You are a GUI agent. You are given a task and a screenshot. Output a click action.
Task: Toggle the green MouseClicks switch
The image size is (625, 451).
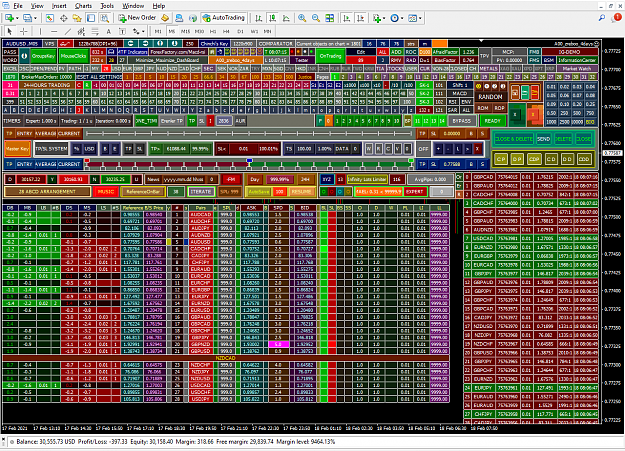pos(73,56)
